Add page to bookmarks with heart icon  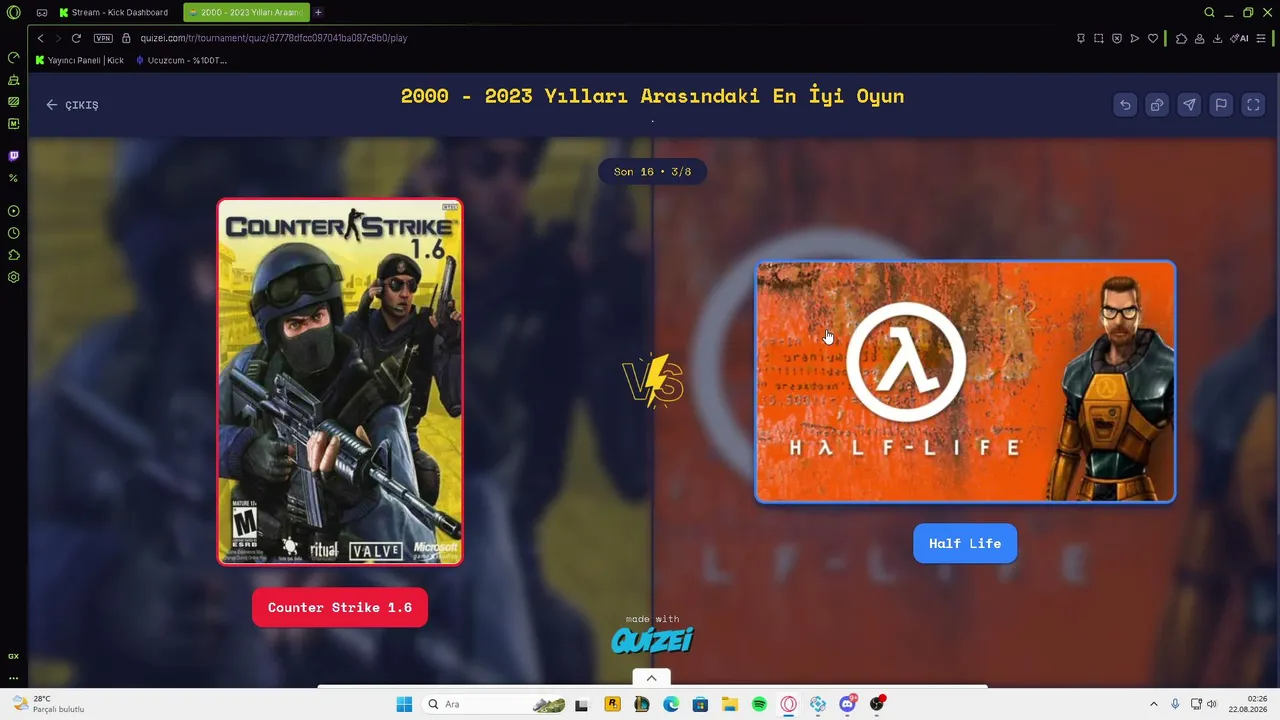1153,38
